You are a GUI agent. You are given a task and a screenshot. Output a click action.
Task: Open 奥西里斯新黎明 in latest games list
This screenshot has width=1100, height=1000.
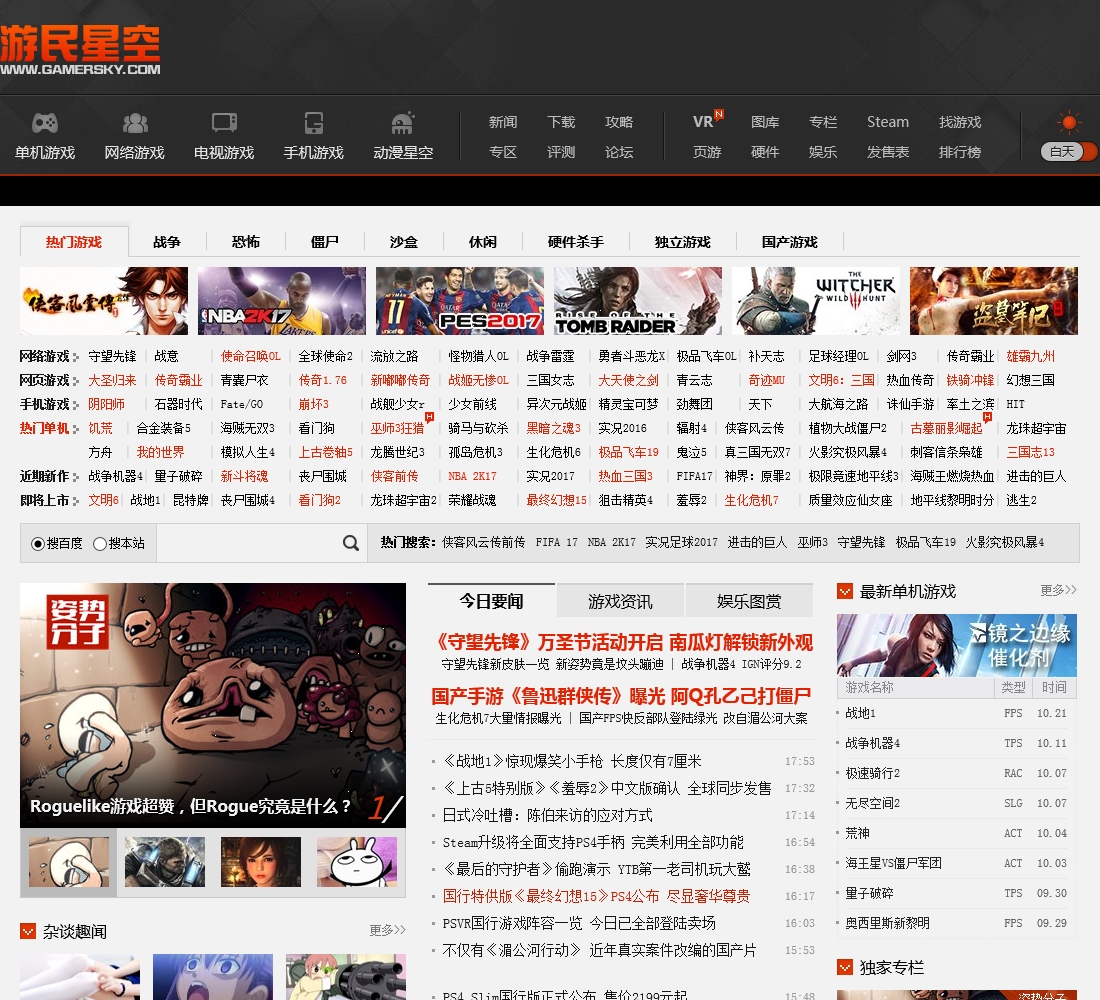click(887, 924)
